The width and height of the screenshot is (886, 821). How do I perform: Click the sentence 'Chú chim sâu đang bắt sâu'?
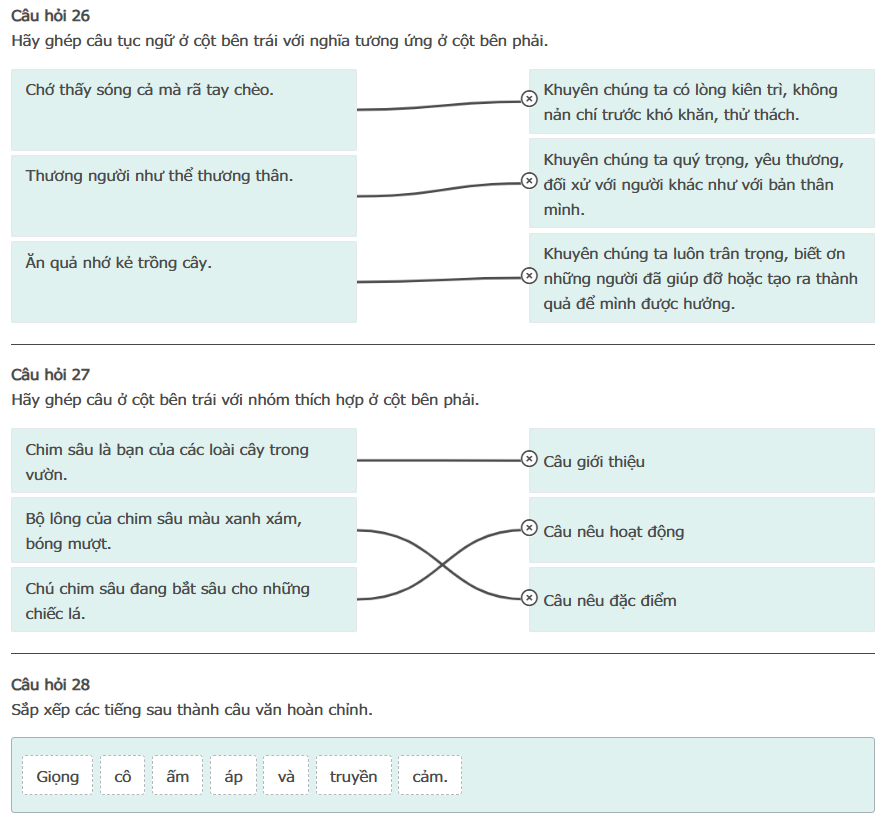[184, 600]
